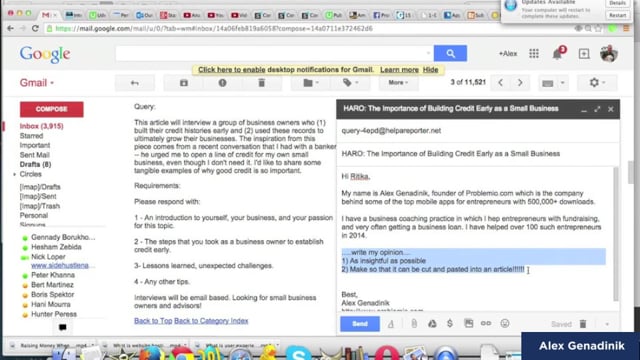The height and width of the screenshot is (360, 640).
Task: Select chat contact Peter Khanna
Action: (x=53, y=275)
